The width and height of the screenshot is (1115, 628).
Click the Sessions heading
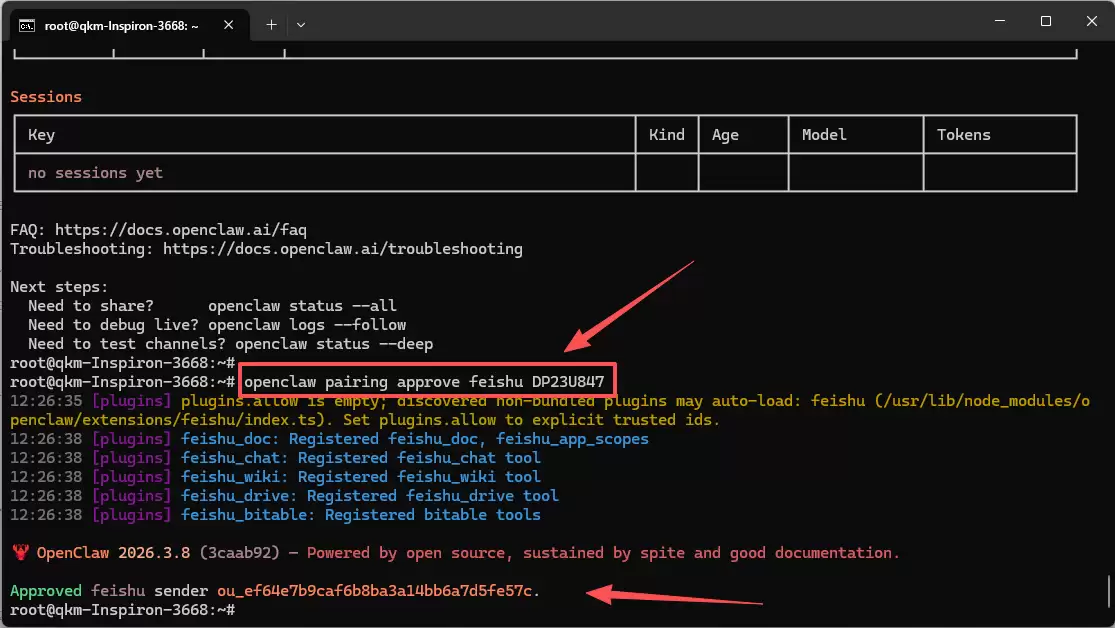[46, 97]
